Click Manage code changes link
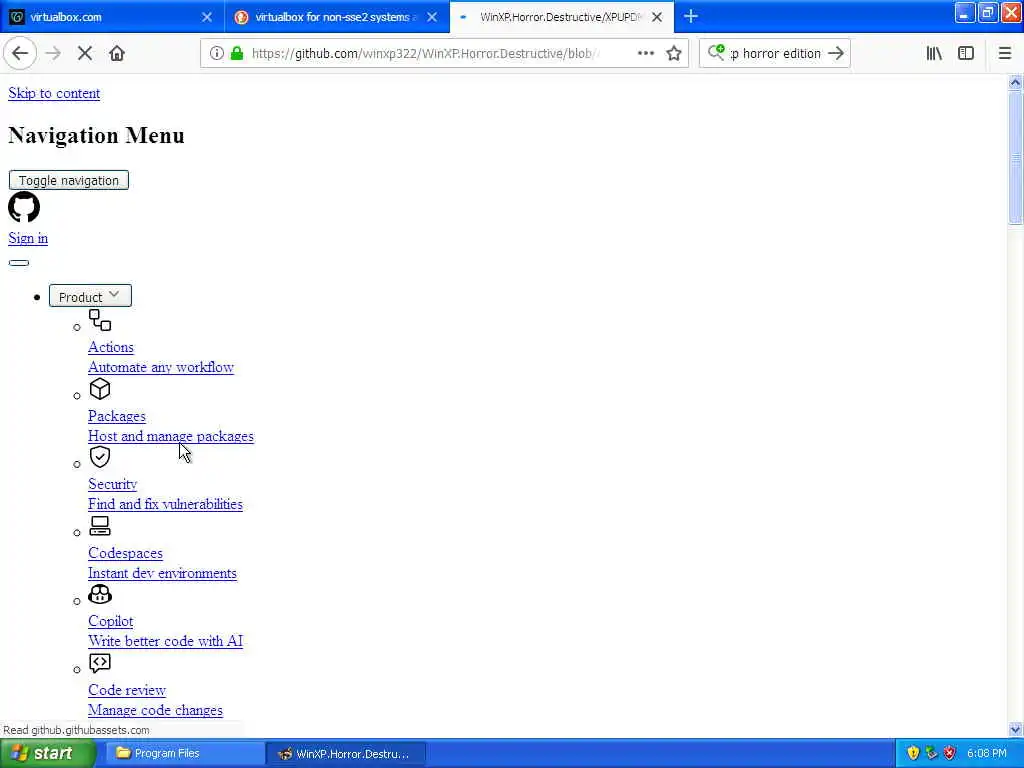The image size is (1024, 768). point(155,711)
